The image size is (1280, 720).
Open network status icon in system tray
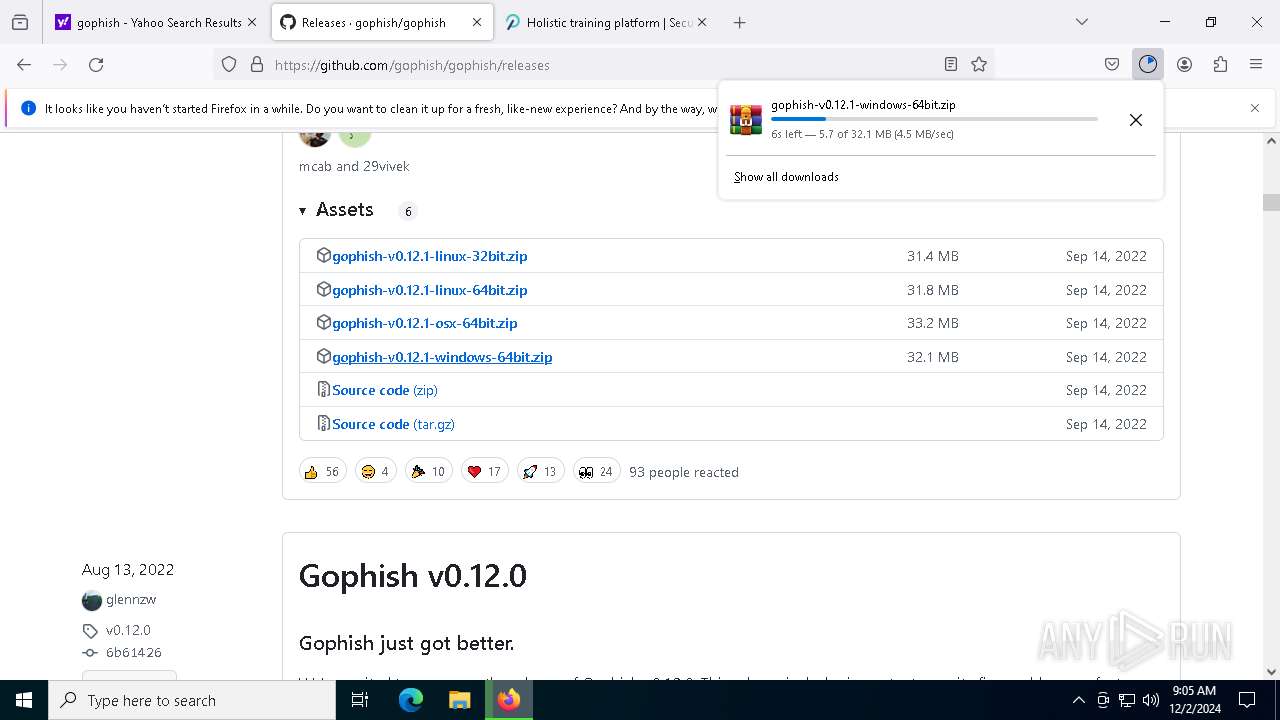pyautogui.click(x=1127, y=700)
